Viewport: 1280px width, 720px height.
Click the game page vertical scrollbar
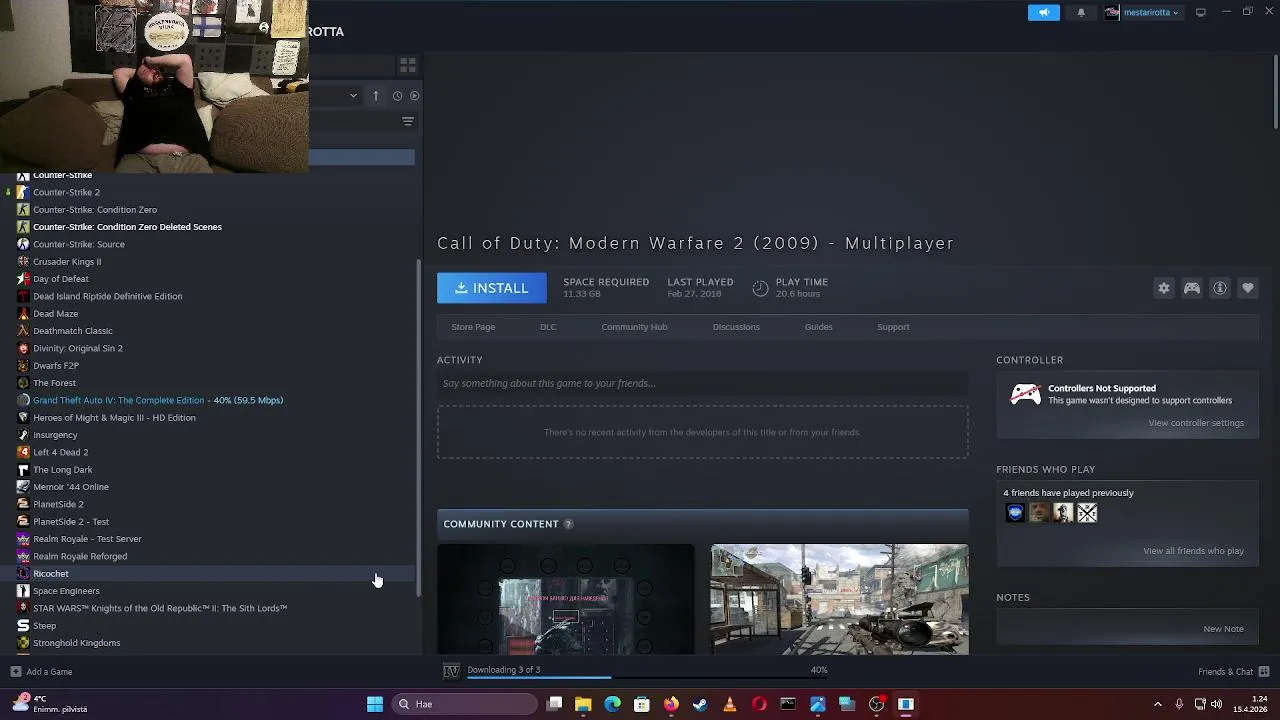[1275, 90]
